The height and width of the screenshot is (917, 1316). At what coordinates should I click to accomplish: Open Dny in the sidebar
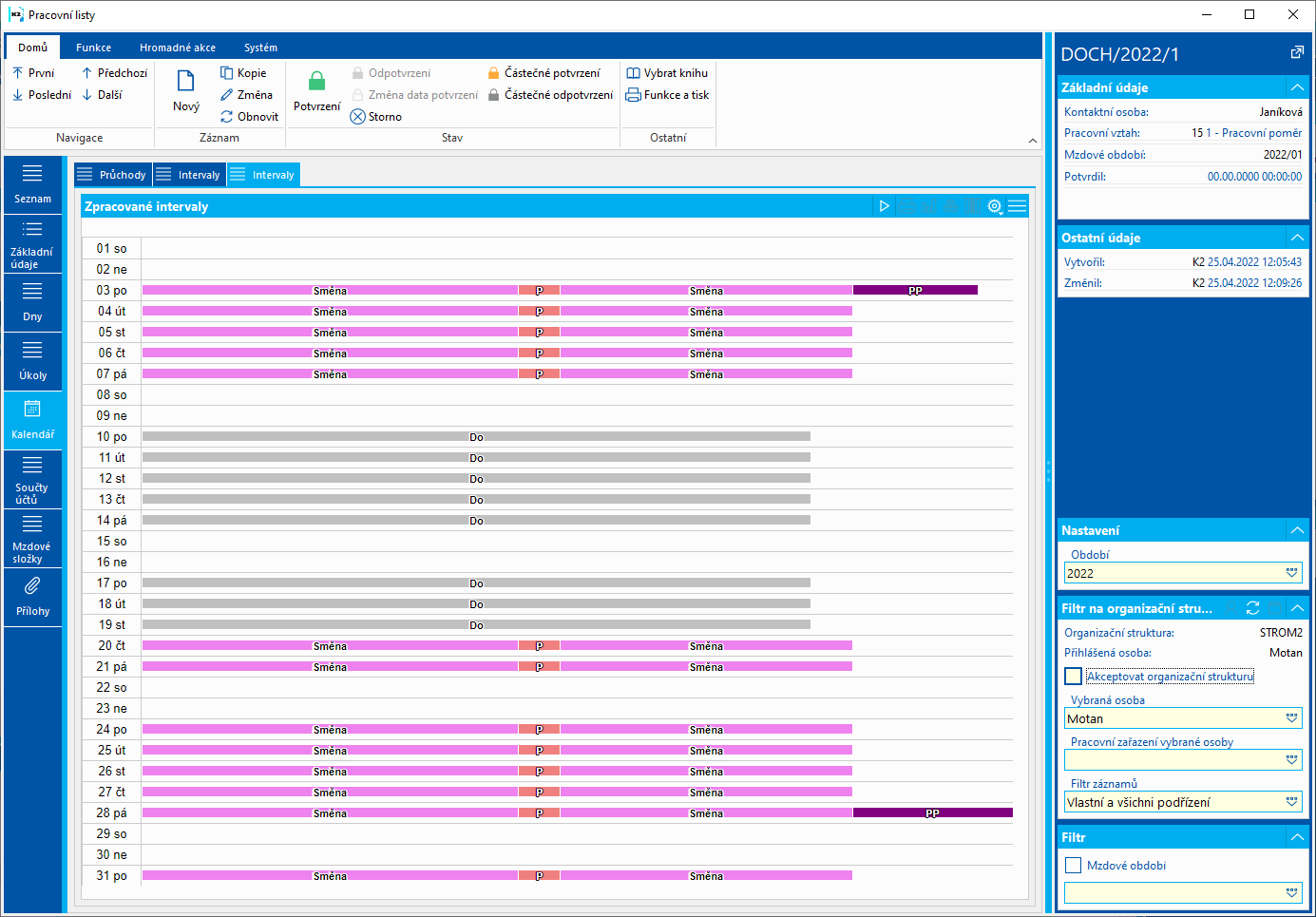[x=32, y=303]
